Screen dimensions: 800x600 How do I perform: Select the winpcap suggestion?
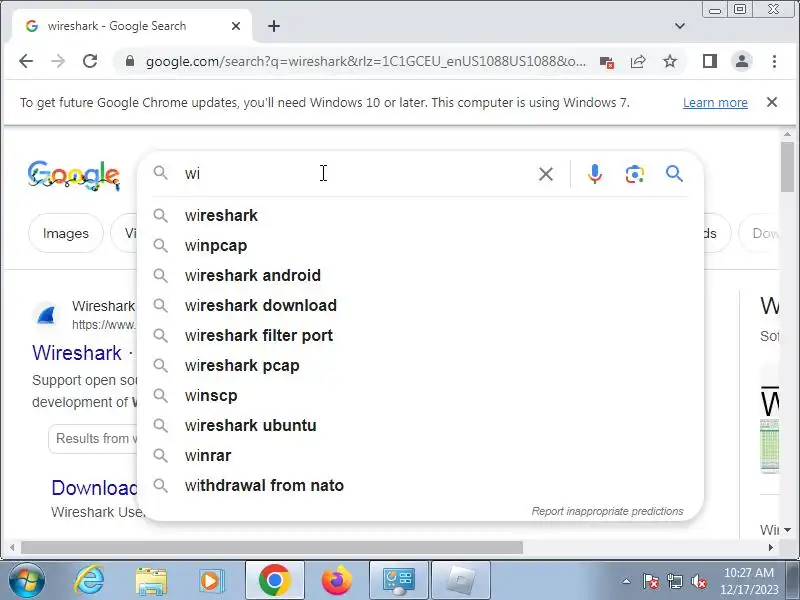click(420, 245)
